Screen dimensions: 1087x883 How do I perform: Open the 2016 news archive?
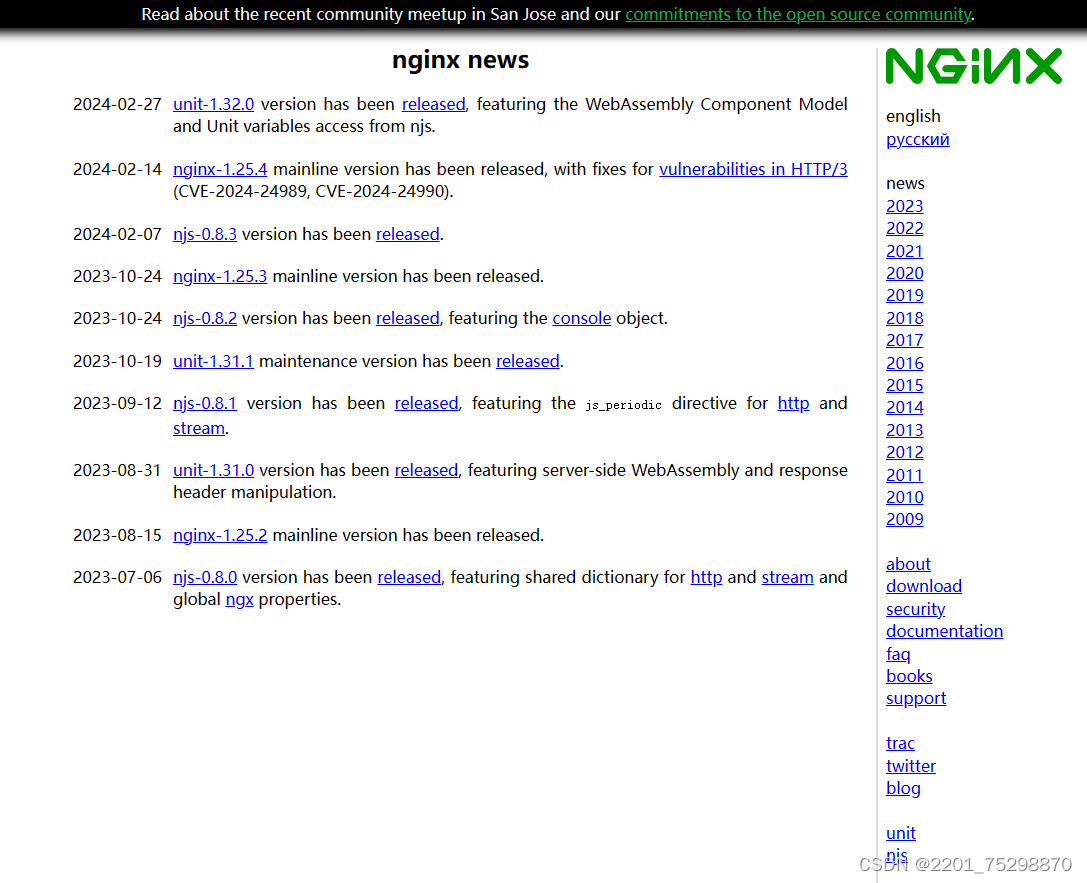pyautogui.click(x=905, y=363)
